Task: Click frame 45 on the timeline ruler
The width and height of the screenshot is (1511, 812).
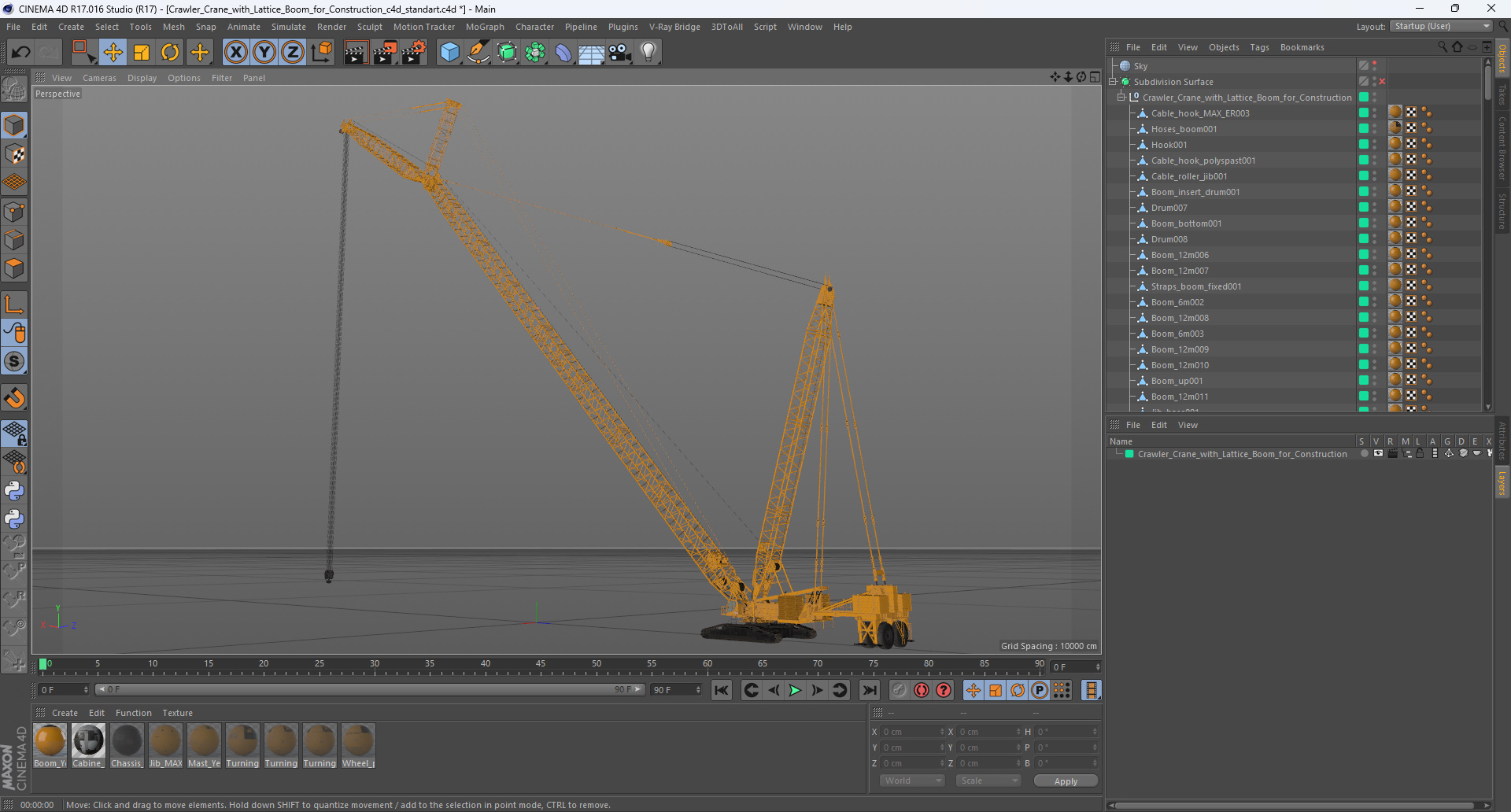Action: pos(541,666)
